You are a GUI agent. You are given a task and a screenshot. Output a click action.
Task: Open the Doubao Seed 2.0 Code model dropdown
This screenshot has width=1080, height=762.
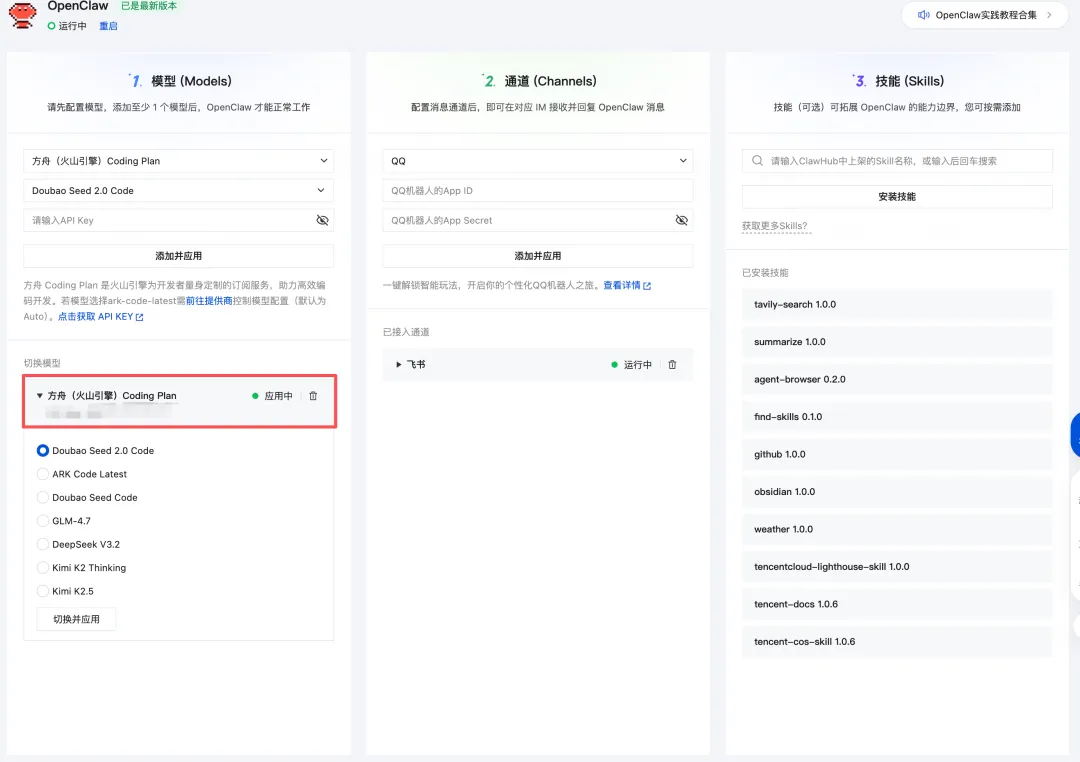(x=178, y=190)
